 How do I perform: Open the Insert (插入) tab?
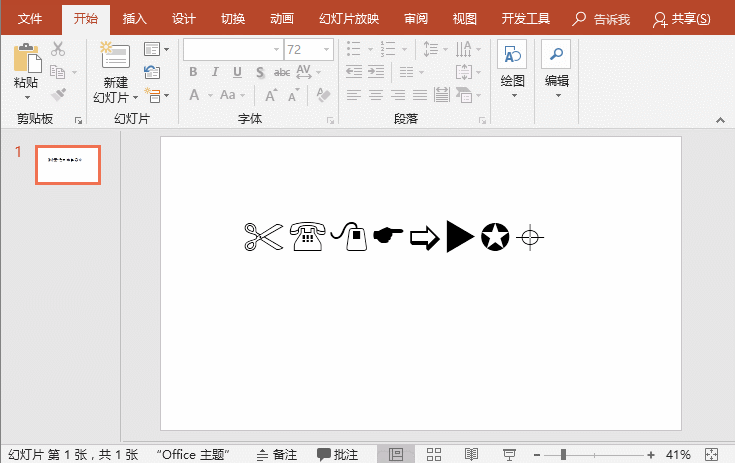pyautogui.click(x=134, y=19)
